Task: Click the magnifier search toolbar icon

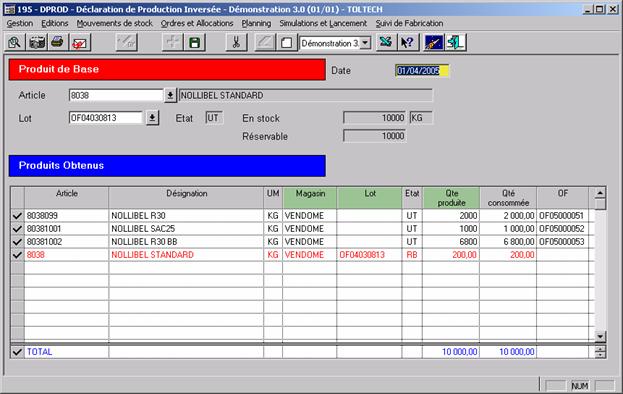Action: click(x=15, y=42)
